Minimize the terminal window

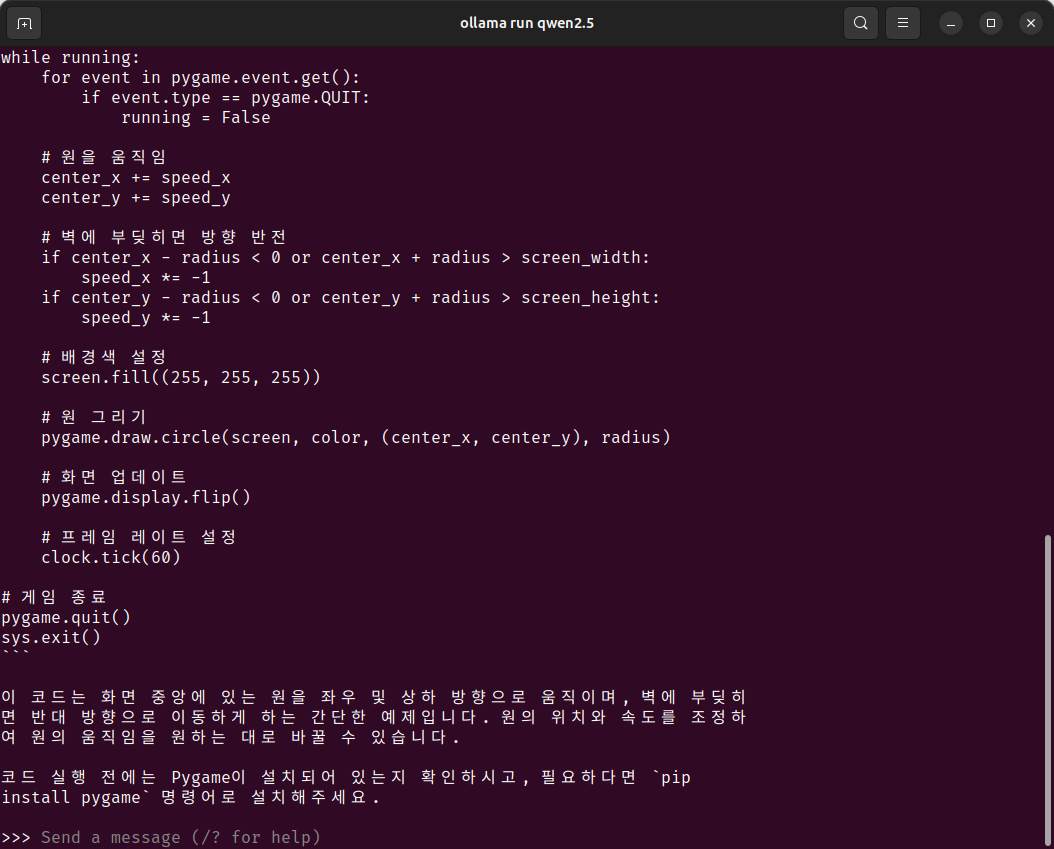[950, 24]
